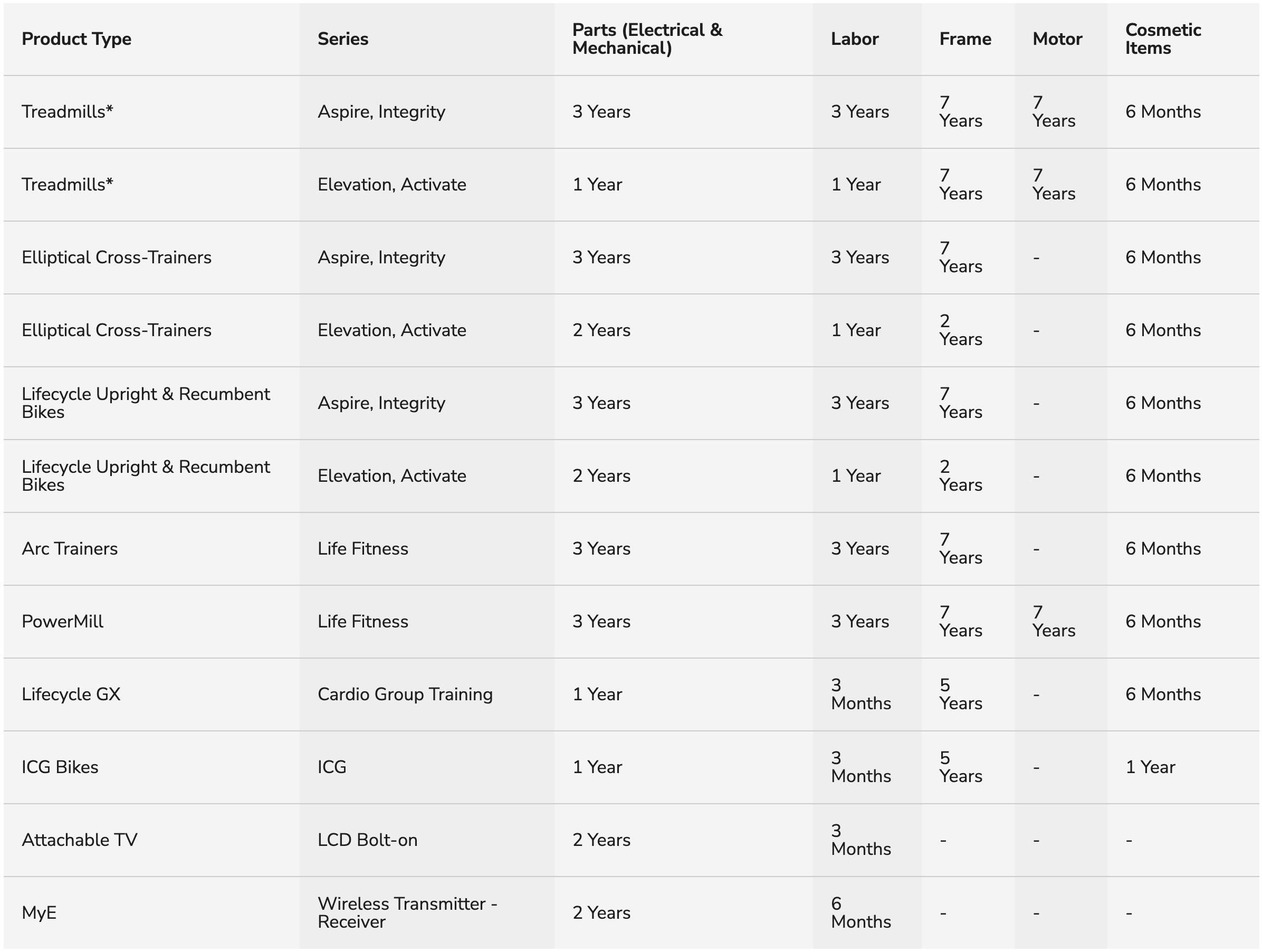Viewport: 1262px width, 952px height.
Task: Click the Cosmetic Items column header
Action: [1163, 39]
